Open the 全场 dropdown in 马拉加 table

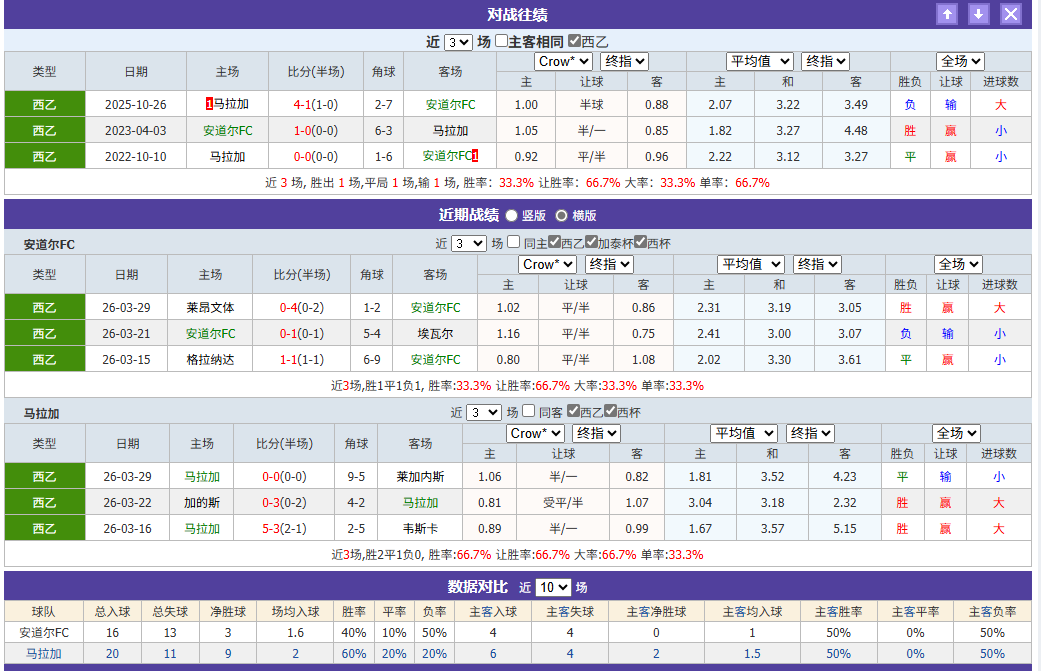[x=956, y=433]
